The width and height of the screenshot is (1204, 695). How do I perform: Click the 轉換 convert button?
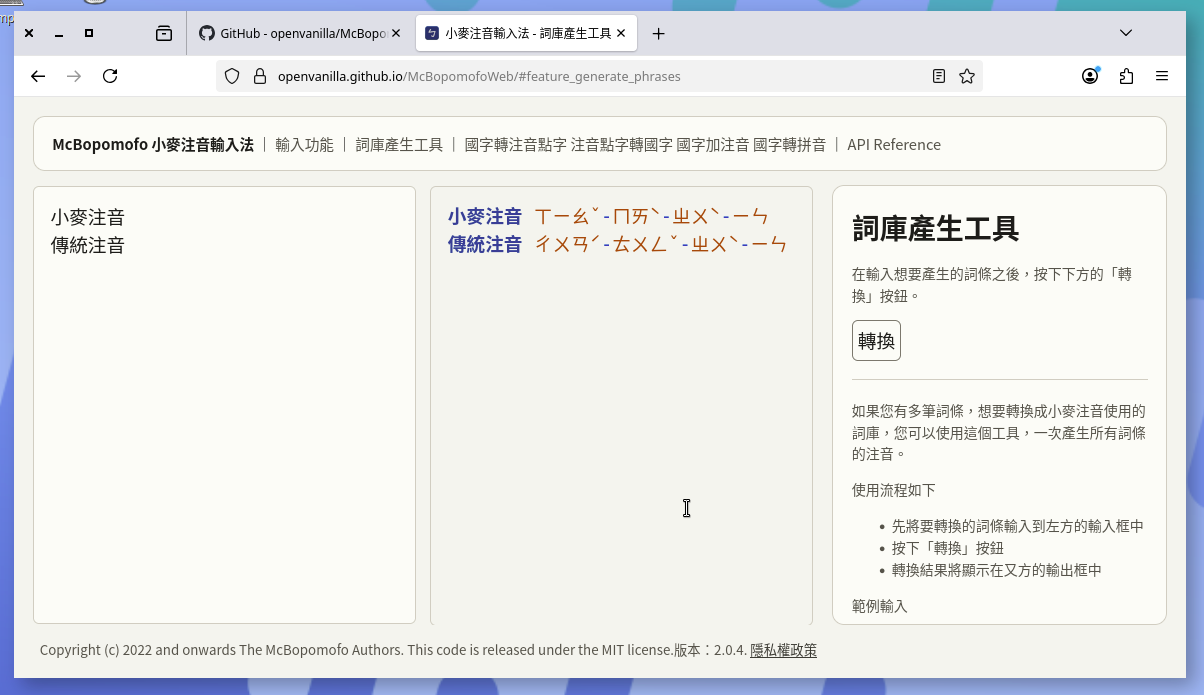(876, 340)
